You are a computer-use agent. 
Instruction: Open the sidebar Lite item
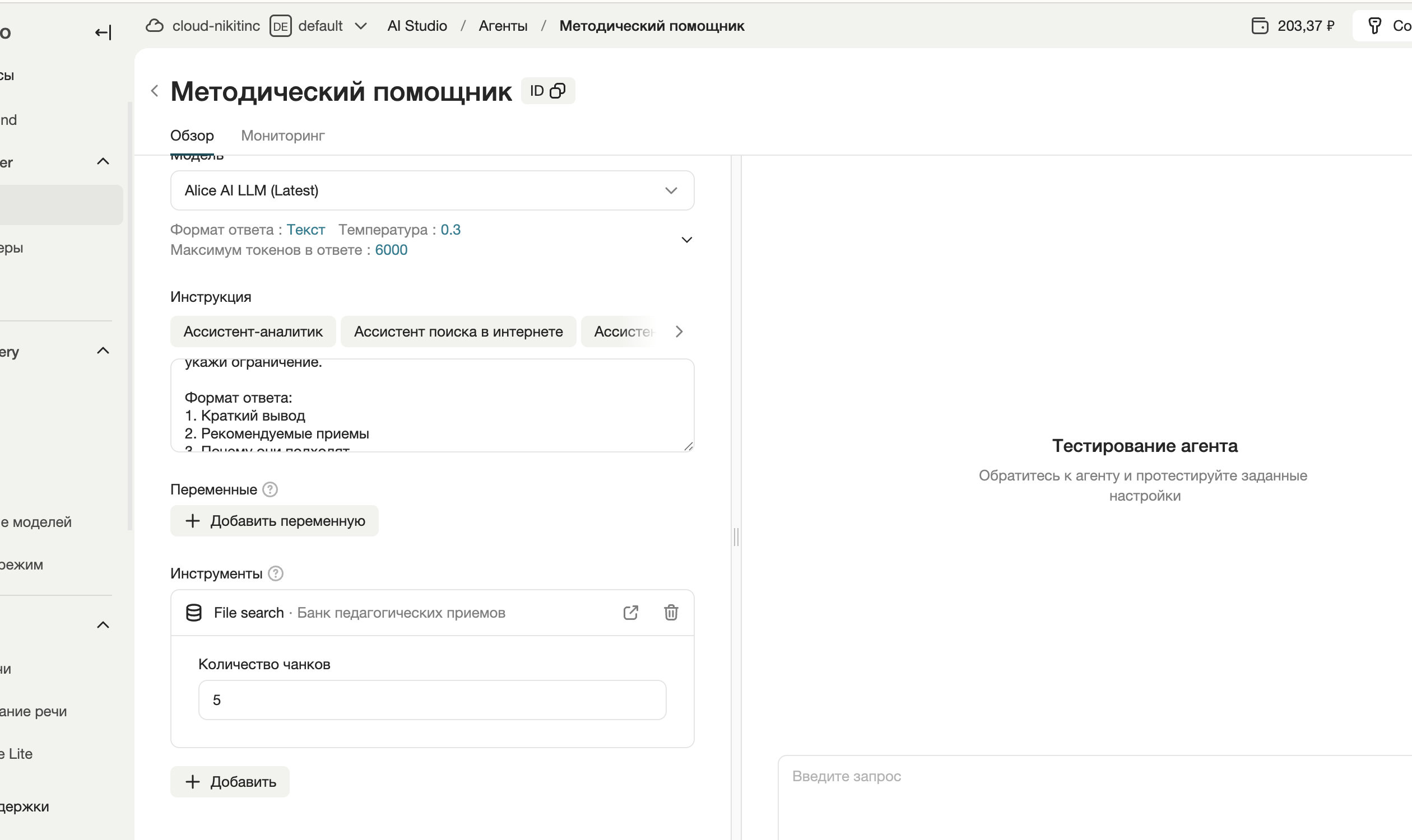[16, 754]
